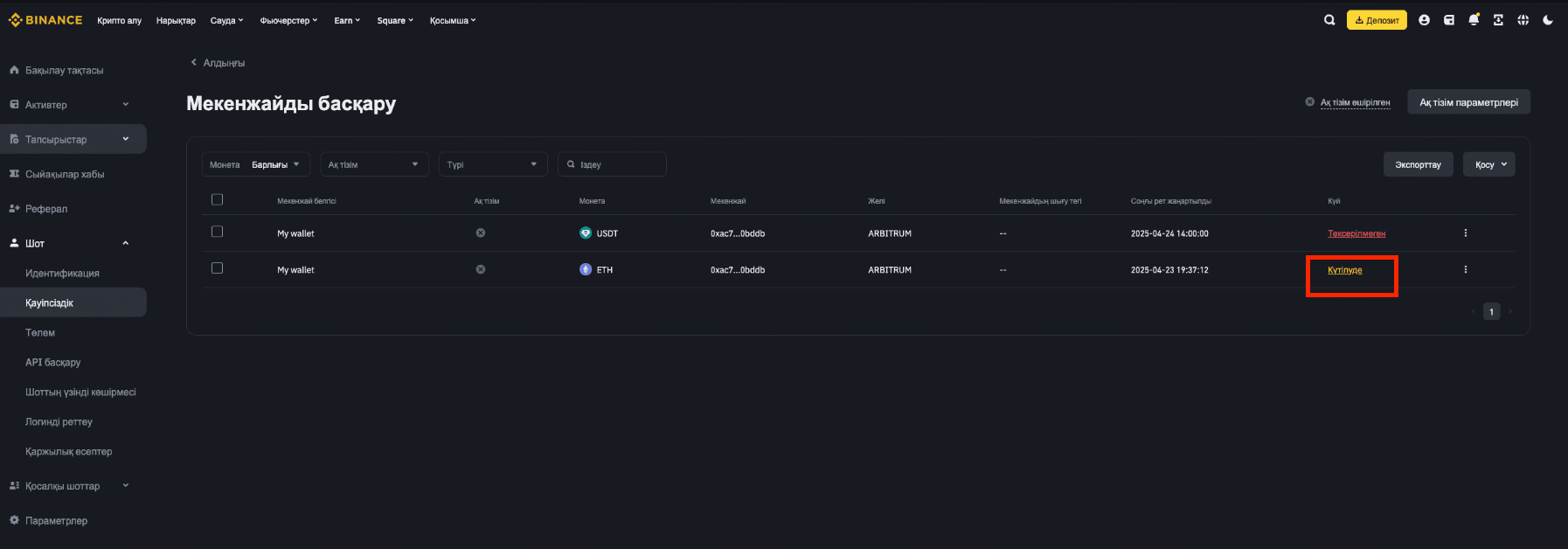Check the USDT row checkbox

point(217,232)
